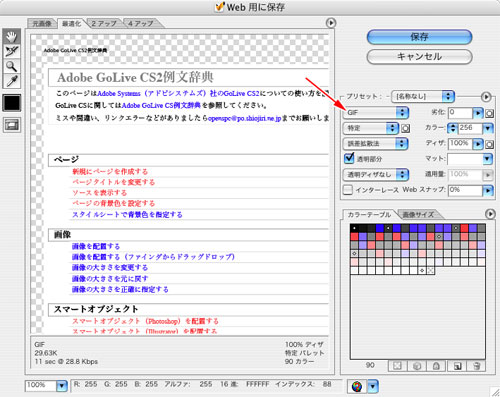500x397 pixels.
Task: Click the zoom field showing 100%
Action: coord(41,386)
